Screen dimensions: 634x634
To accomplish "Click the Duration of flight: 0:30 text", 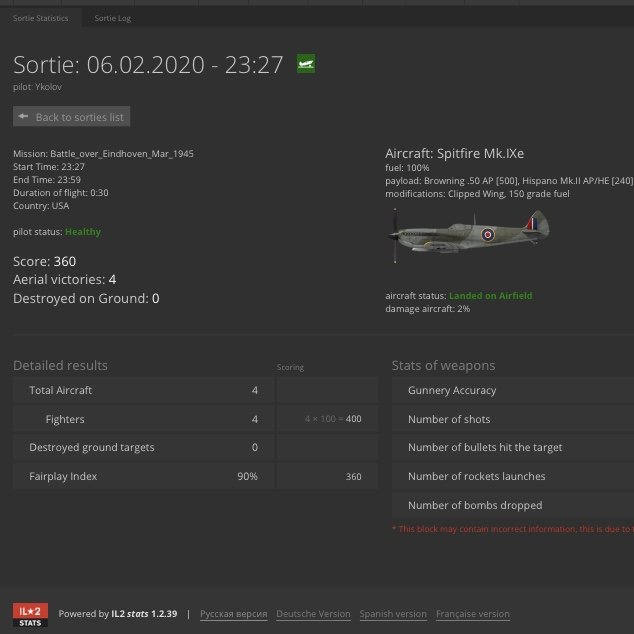I will click(x=61, y=192).
